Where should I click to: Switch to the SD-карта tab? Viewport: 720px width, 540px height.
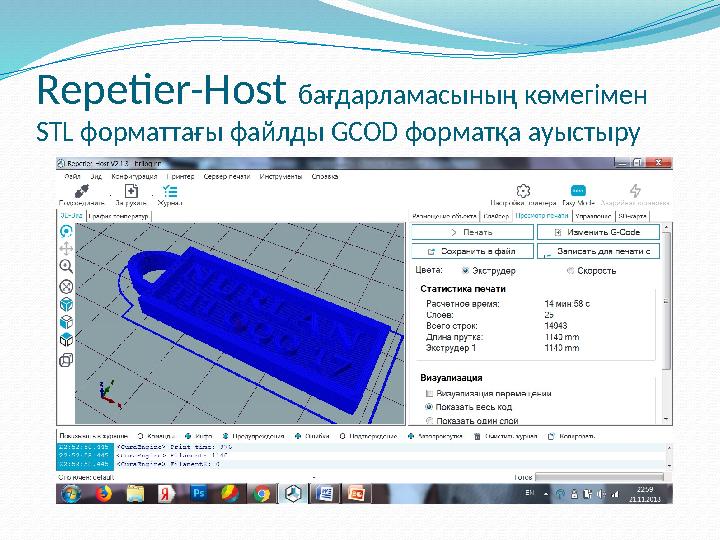pyautogui.click(x=632, y=216)
